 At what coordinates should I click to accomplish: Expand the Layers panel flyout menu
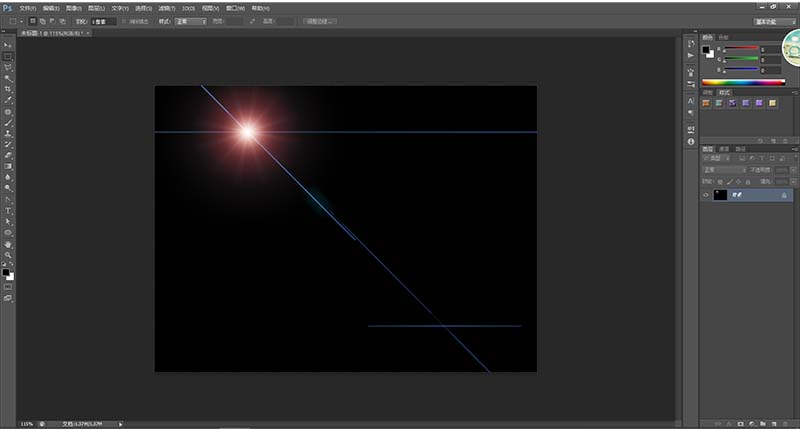point(795,149)
